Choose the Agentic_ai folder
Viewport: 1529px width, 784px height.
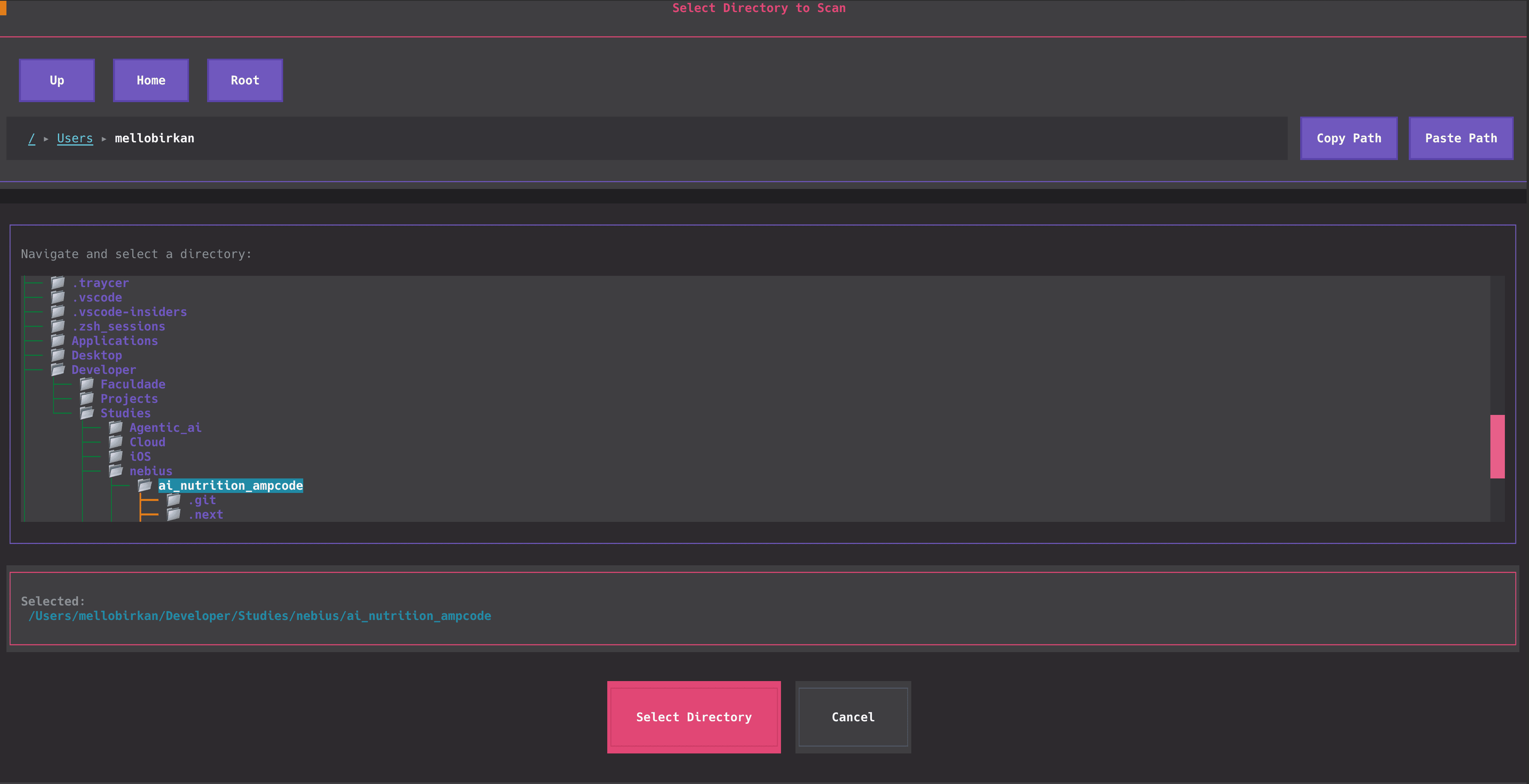165,427
